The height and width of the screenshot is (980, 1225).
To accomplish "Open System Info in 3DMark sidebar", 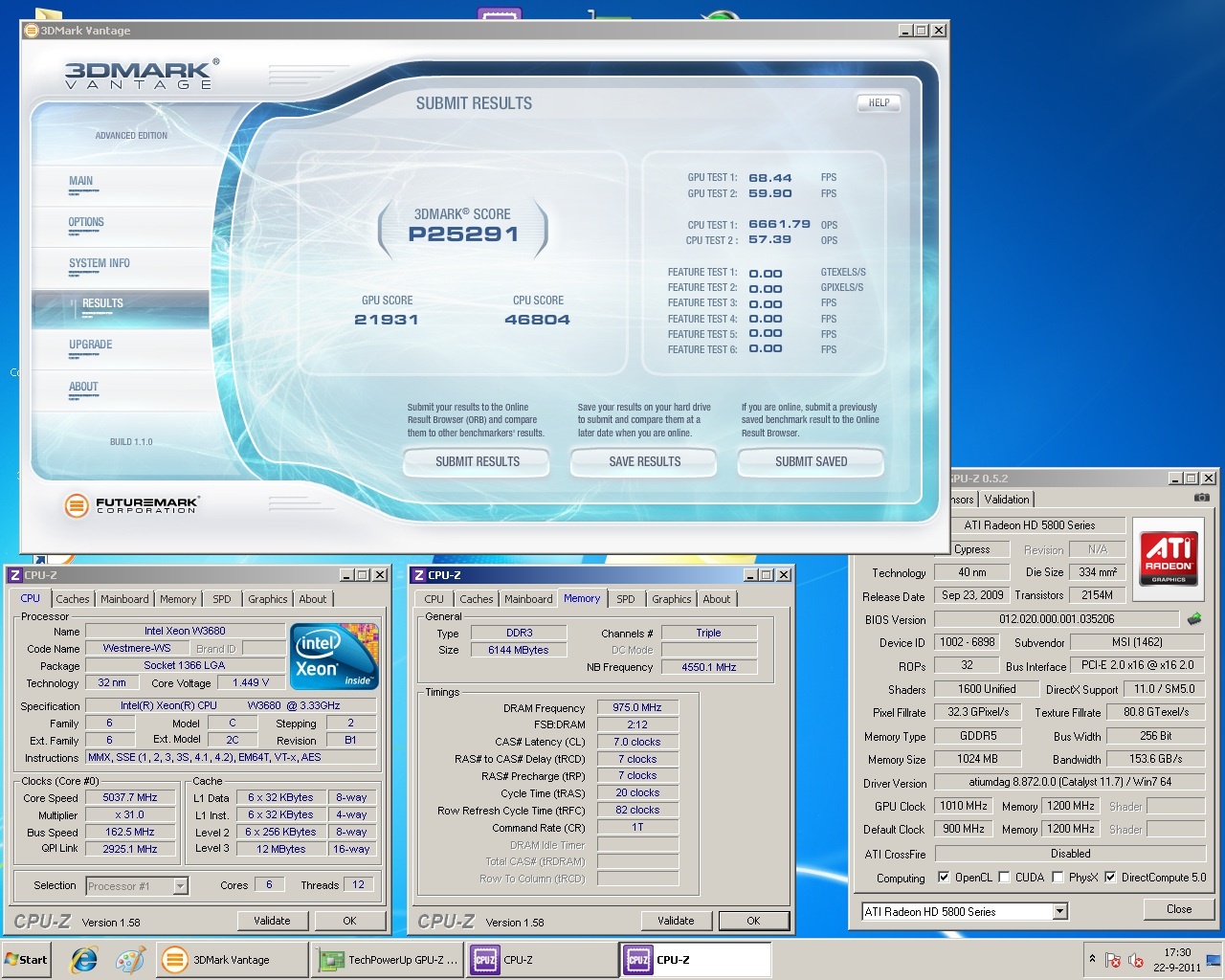I will [x=100, y=263].
